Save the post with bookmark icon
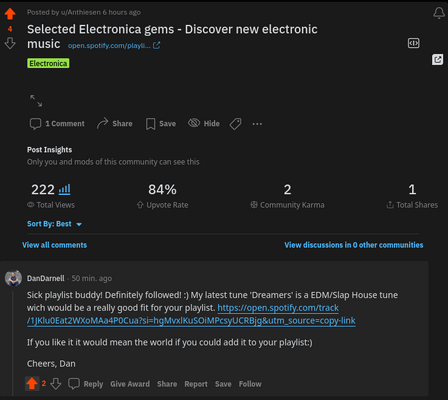This screenshot has height=400, width=448. tap(160, 124)
